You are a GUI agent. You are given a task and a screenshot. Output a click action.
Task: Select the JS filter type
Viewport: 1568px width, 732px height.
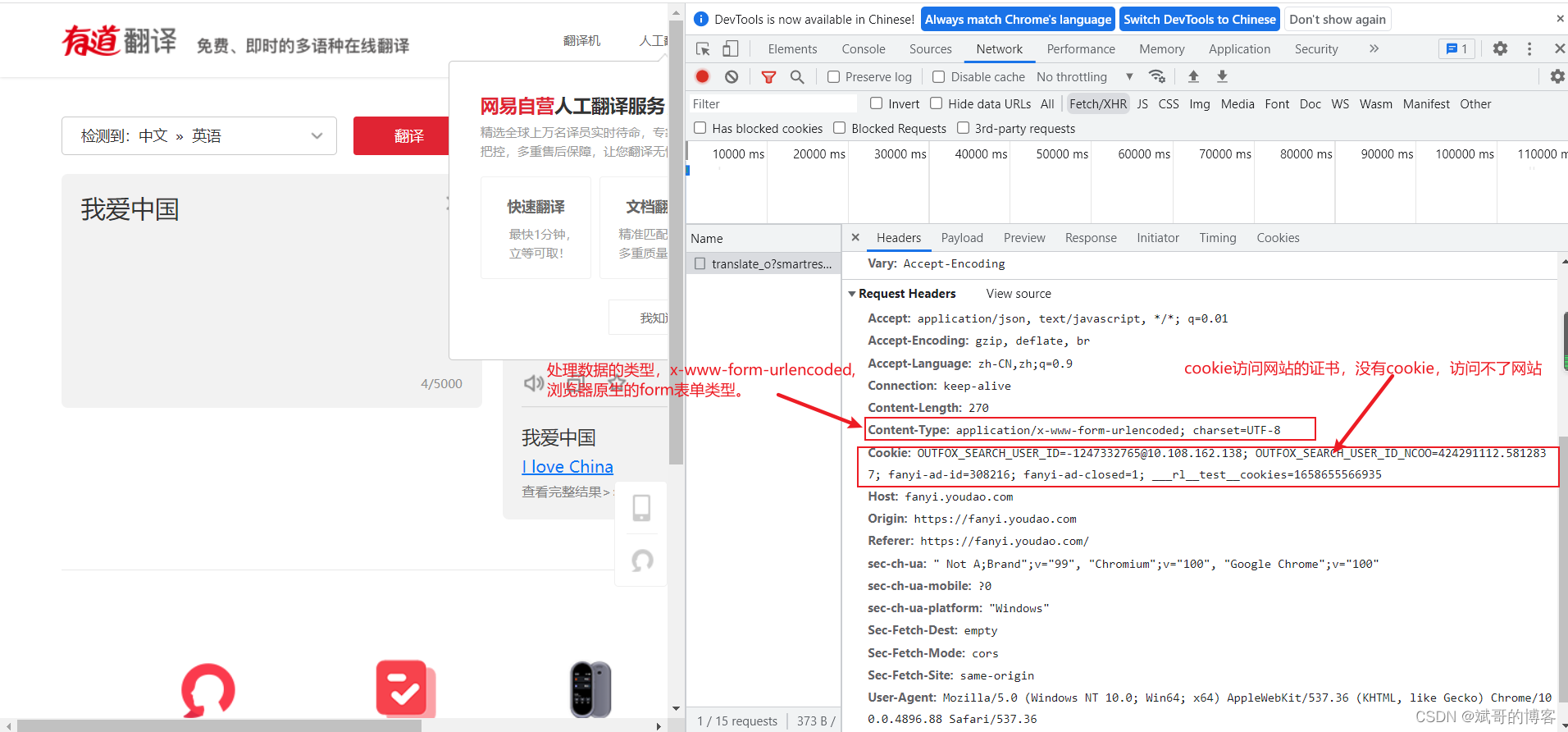point(1142,104)
